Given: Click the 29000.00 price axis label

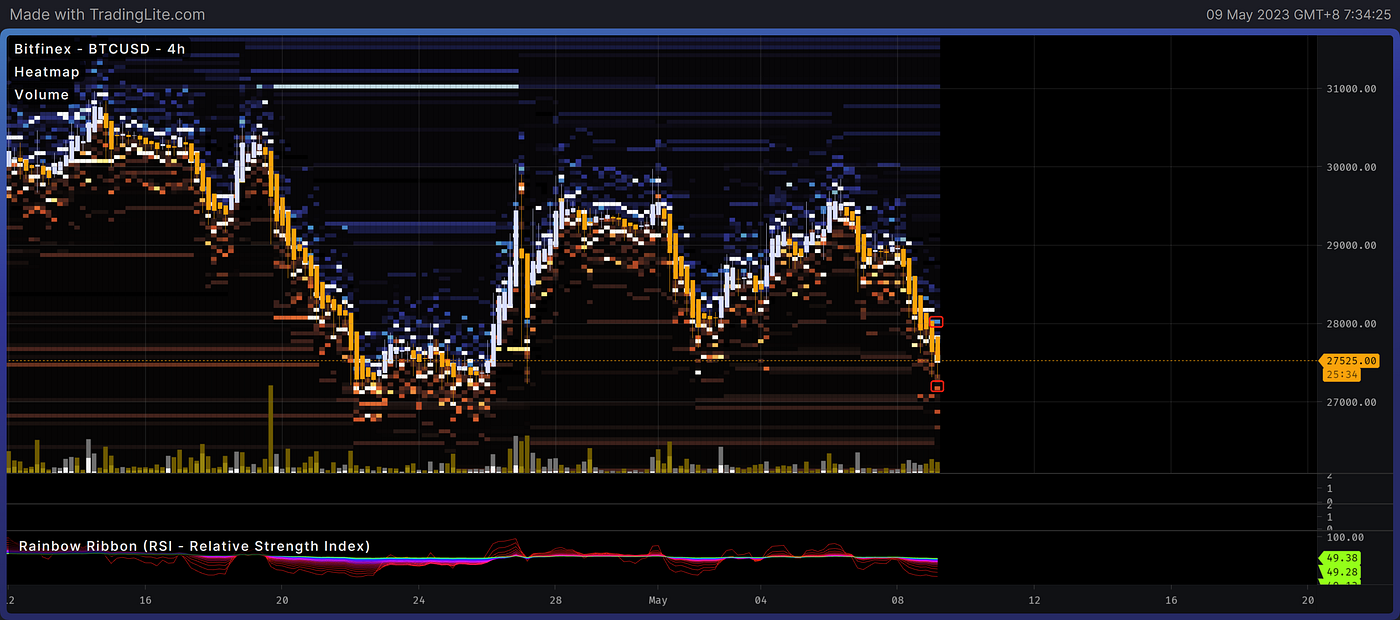Looking at the screenshot, I should (1350, 245).
